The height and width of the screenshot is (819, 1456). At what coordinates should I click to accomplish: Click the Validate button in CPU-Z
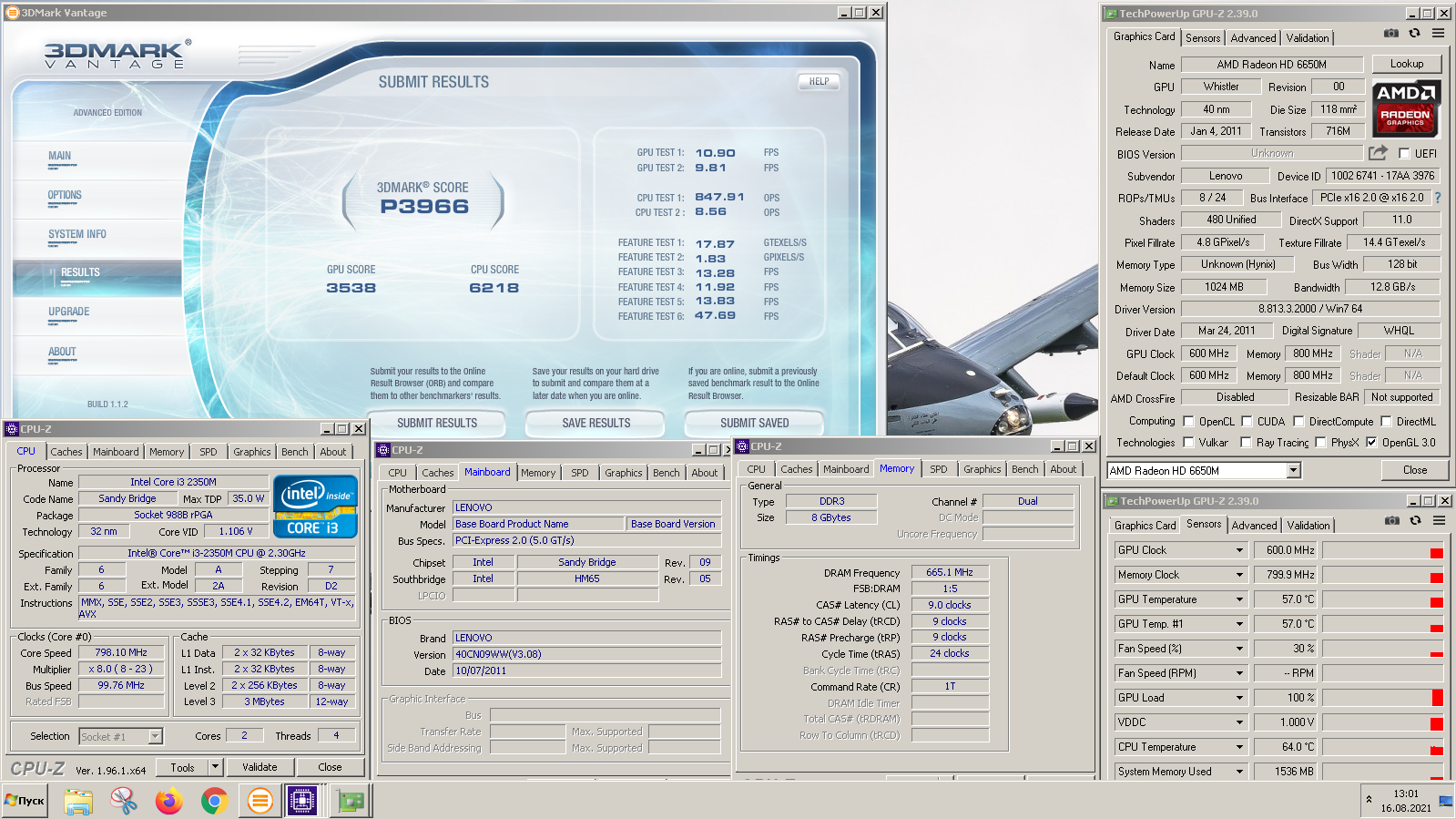point(260,767)
